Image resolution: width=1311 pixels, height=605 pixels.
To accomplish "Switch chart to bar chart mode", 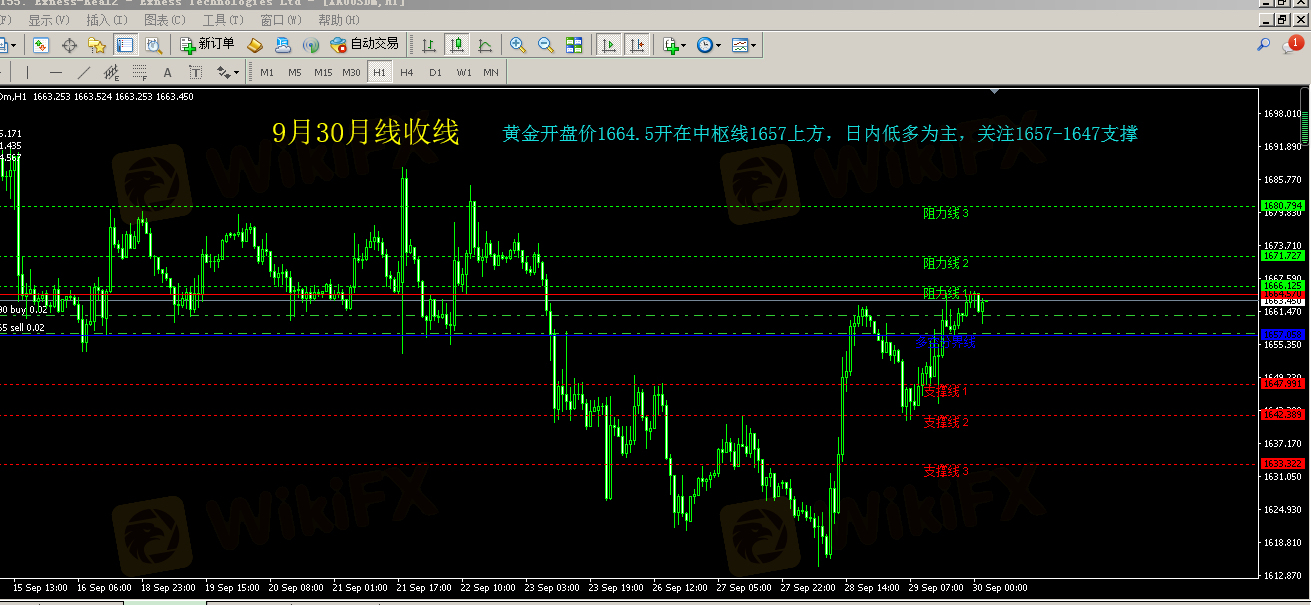I will tap(429, 45).
